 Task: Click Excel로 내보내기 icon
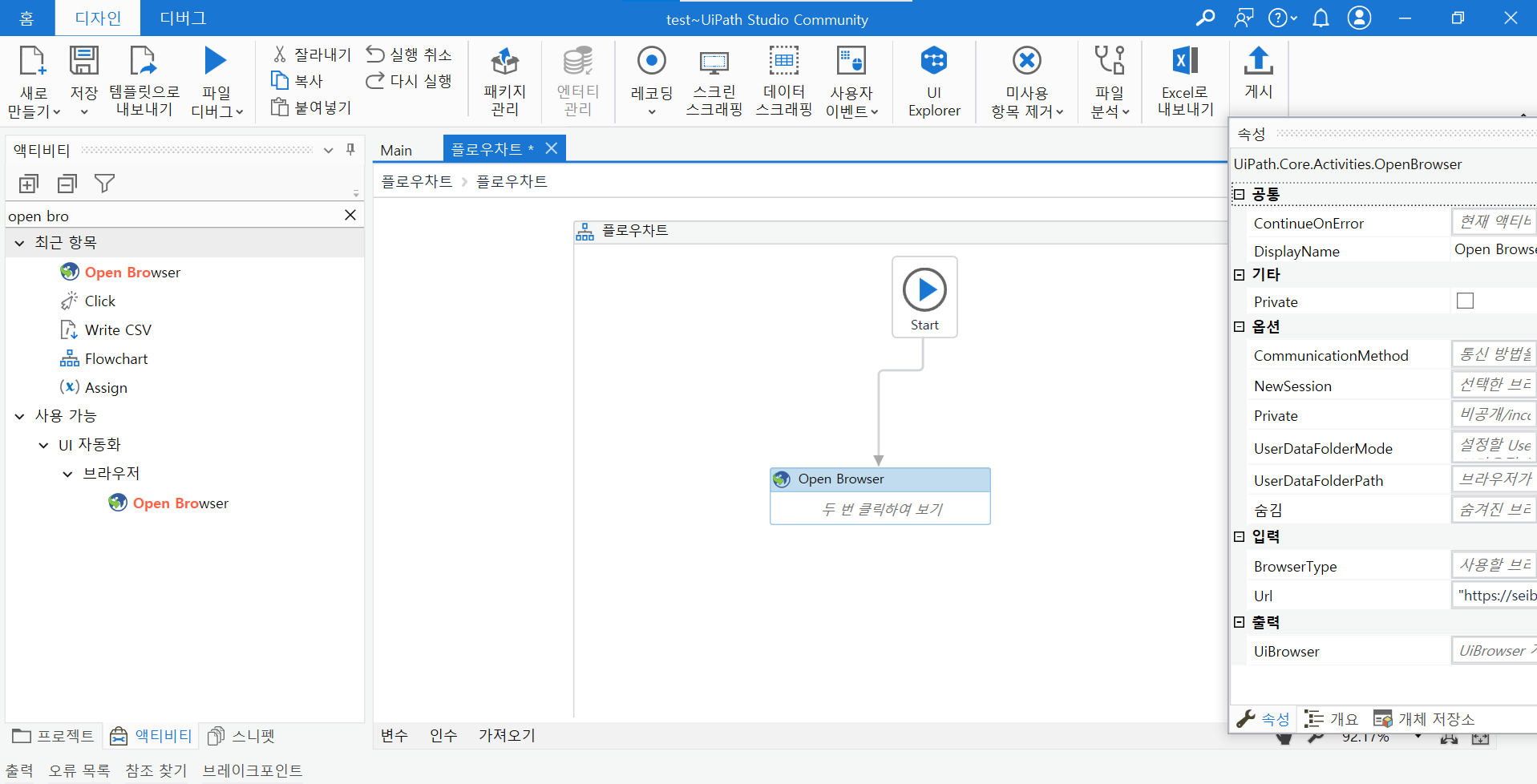(1185, 62)
